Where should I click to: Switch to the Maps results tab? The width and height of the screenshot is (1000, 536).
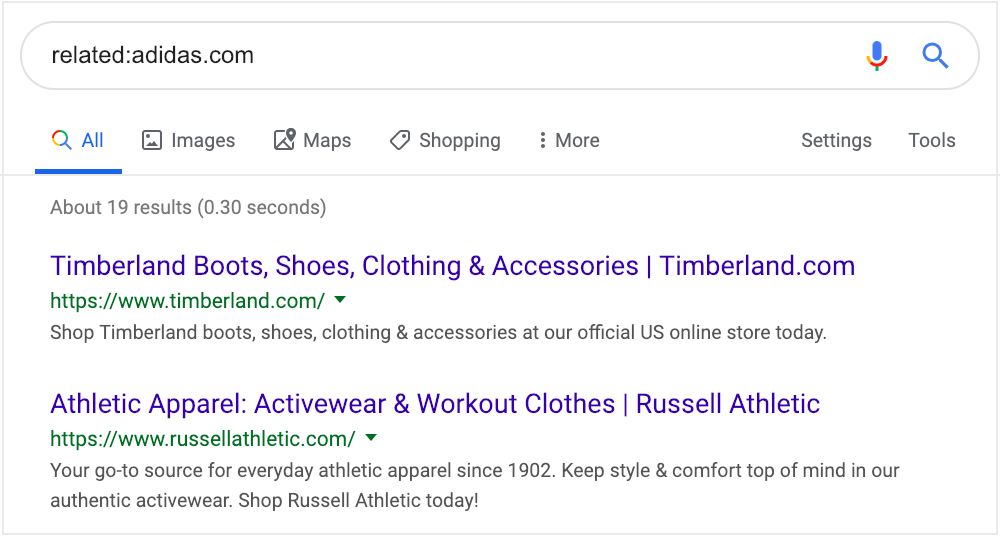[x=312, y=140]
